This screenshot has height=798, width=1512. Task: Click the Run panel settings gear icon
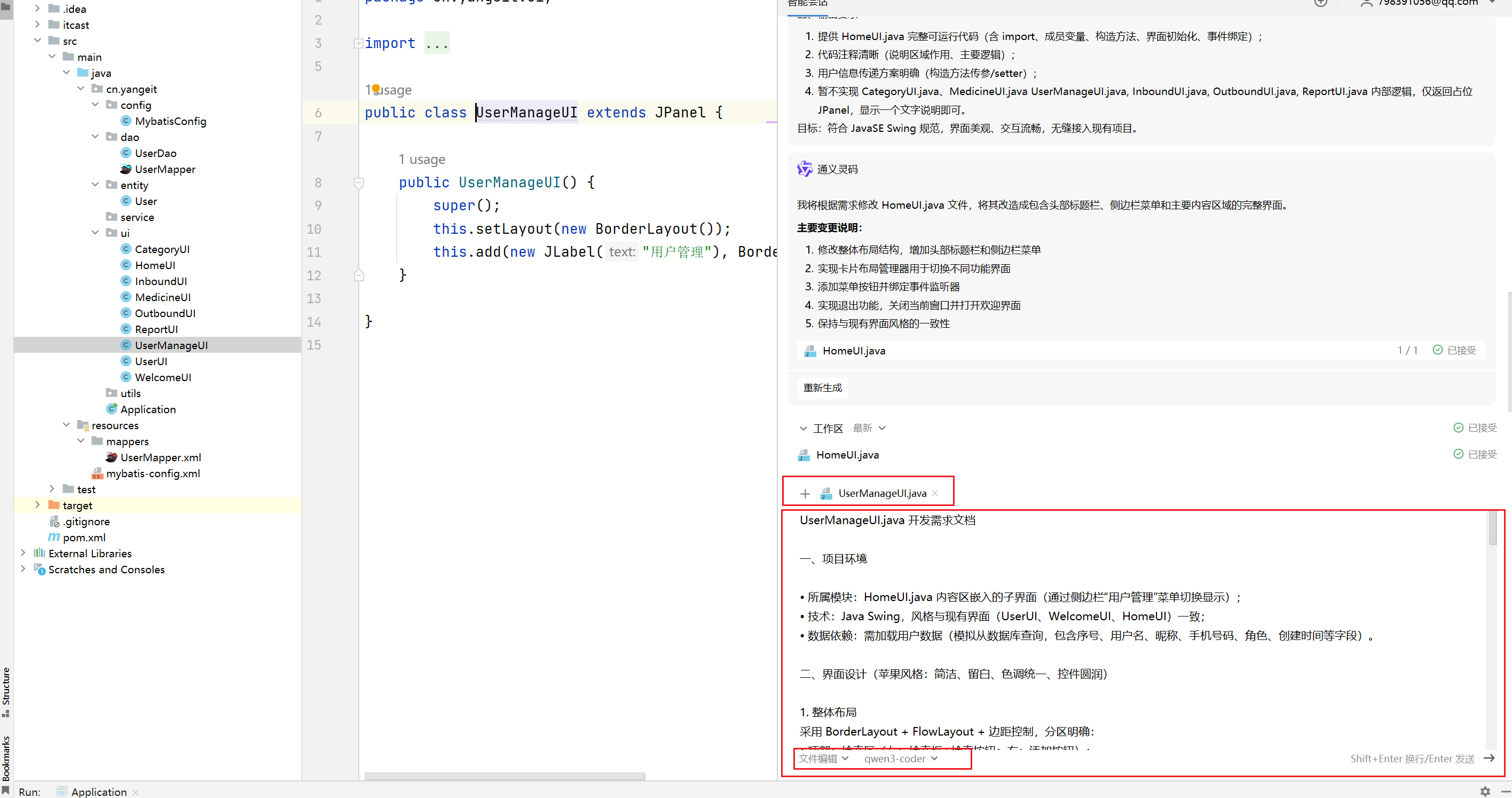point(1484,791)
